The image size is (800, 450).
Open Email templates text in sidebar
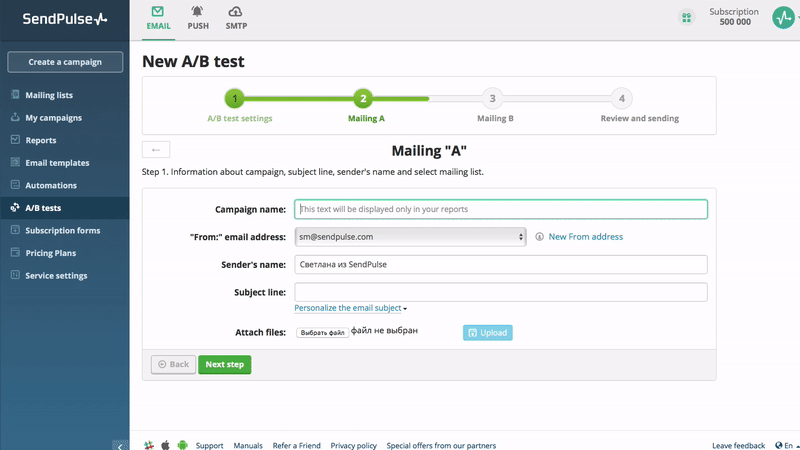coord(57,163)
